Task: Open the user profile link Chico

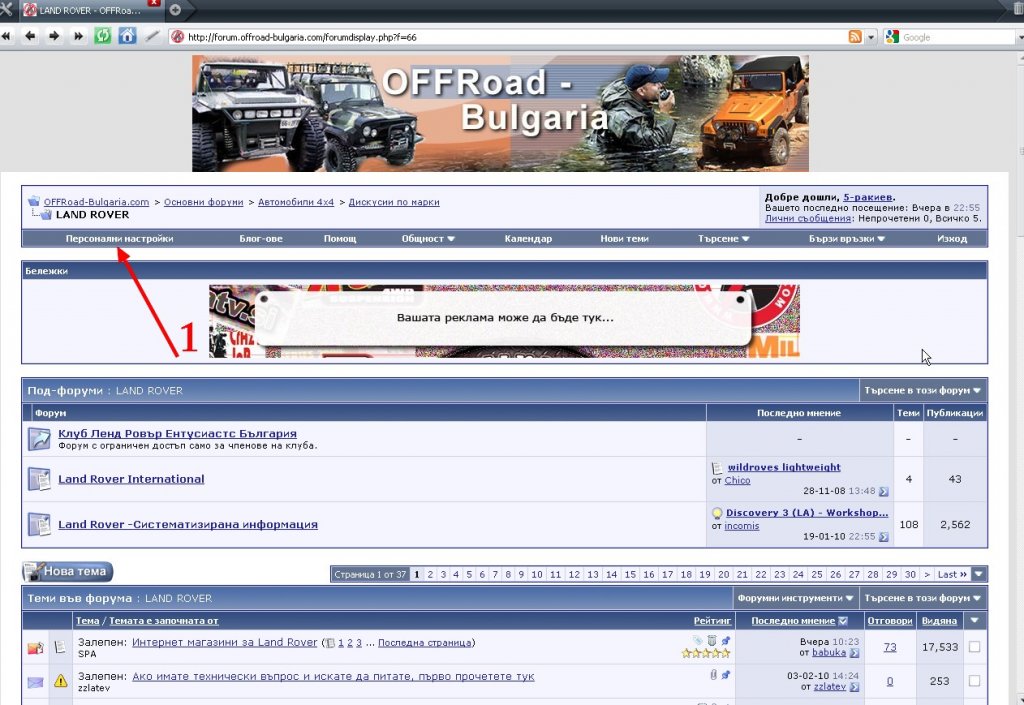Action: point(737,480)
